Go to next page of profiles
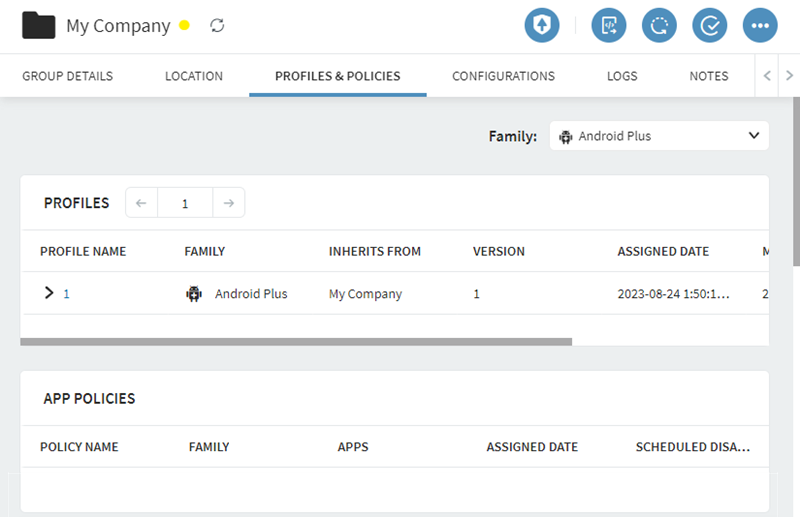This screenshot has height=517, width=800. point(229,203)
